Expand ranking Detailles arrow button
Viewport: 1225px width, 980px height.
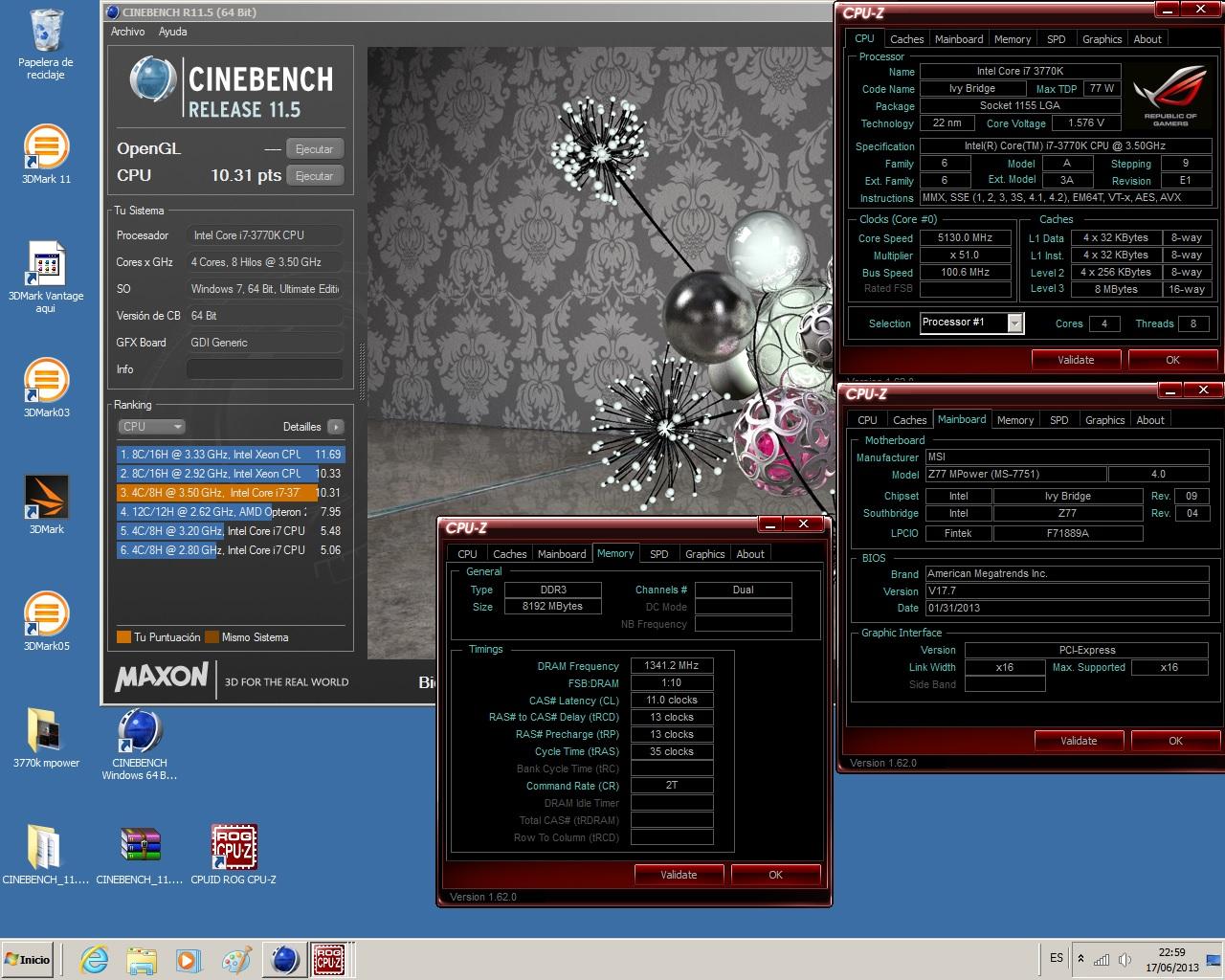[335, 427]
